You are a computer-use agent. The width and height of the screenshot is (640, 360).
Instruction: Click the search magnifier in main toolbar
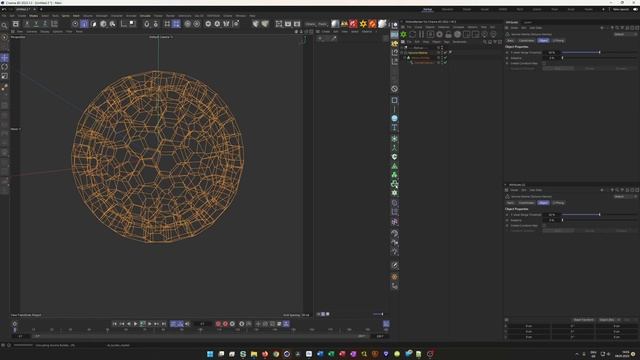(x=4, y=25)
